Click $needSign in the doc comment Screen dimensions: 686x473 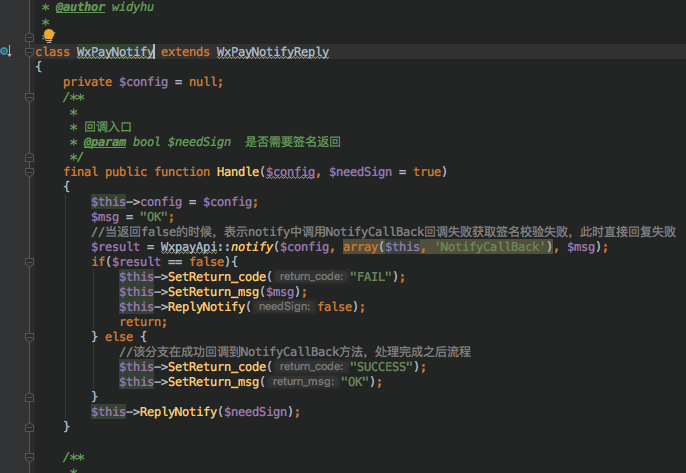point(199,142)
